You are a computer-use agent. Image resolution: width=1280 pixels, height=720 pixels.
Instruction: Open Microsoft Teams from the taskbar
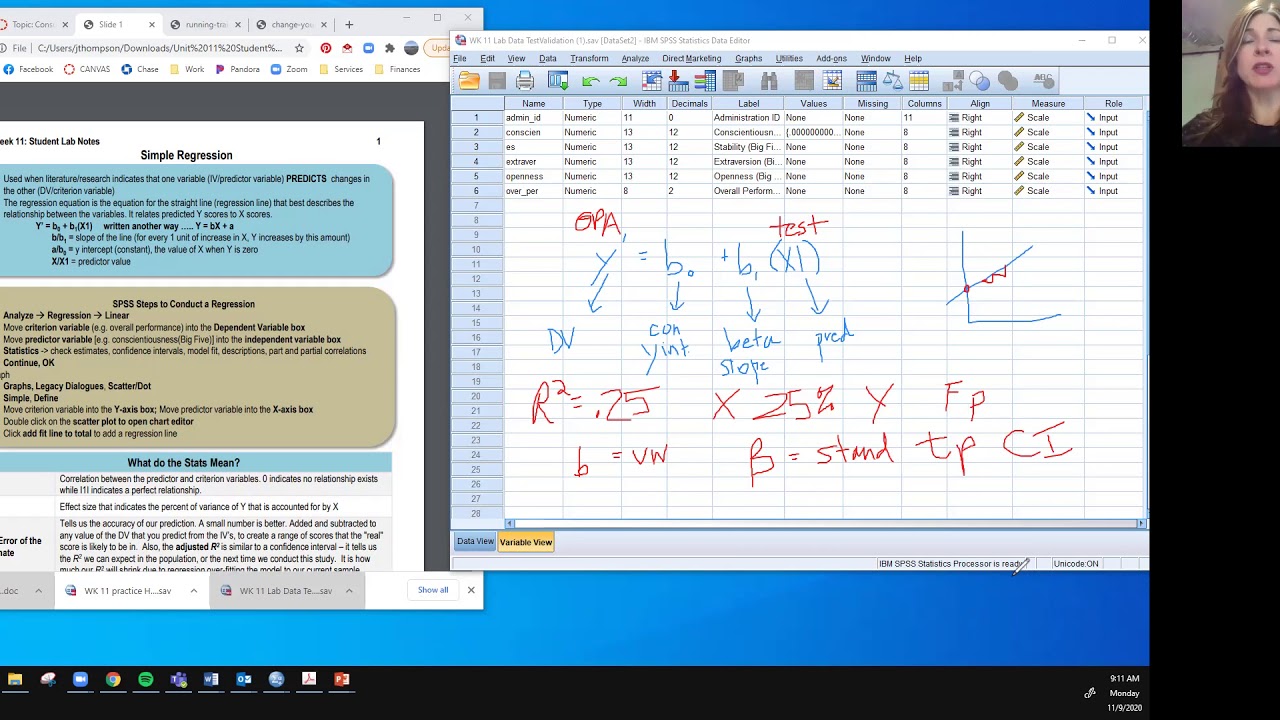[178, 680]
